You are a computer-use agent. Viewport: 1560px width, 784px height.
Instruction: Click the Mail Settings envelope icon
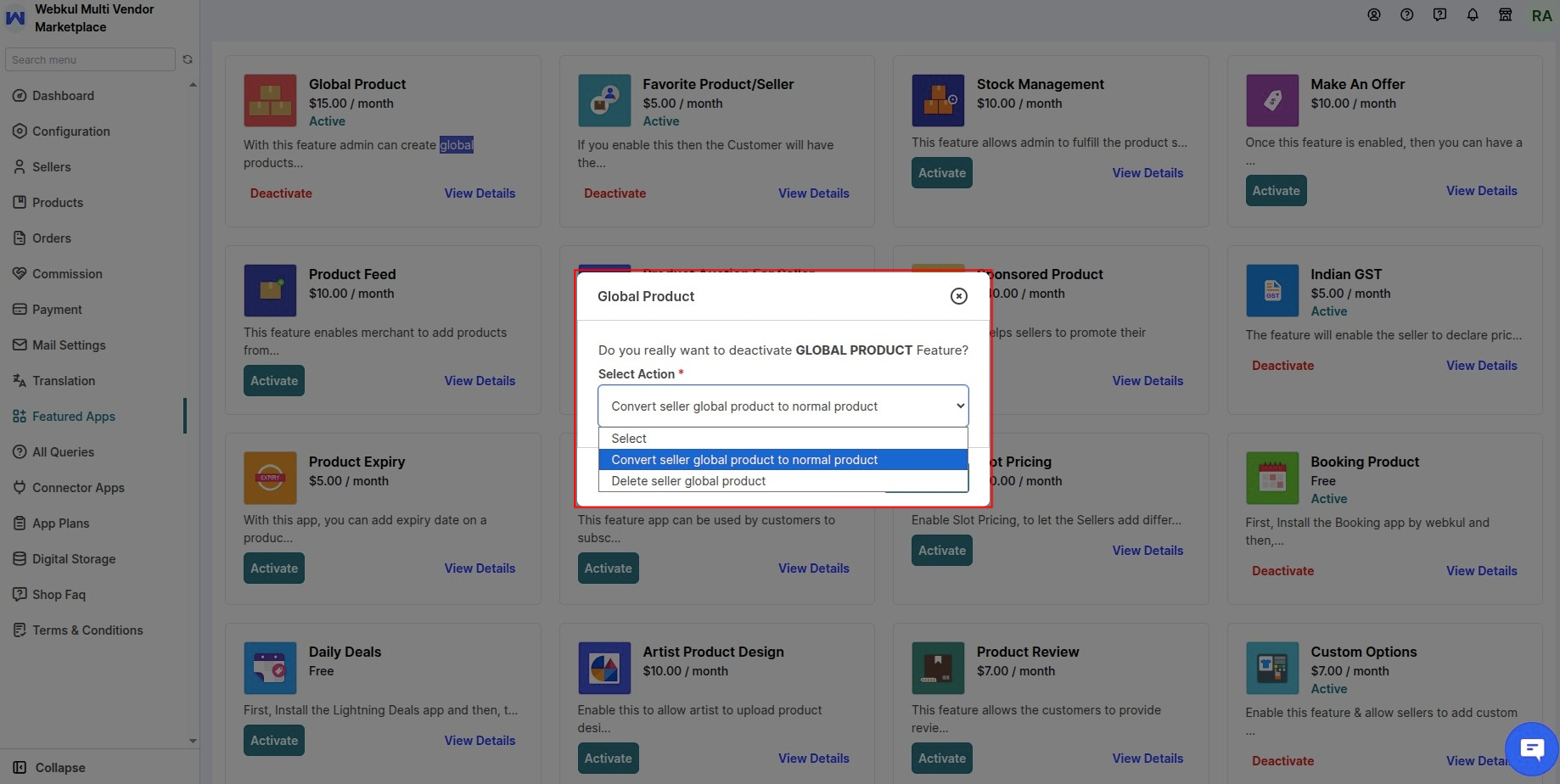pos(20,345)
